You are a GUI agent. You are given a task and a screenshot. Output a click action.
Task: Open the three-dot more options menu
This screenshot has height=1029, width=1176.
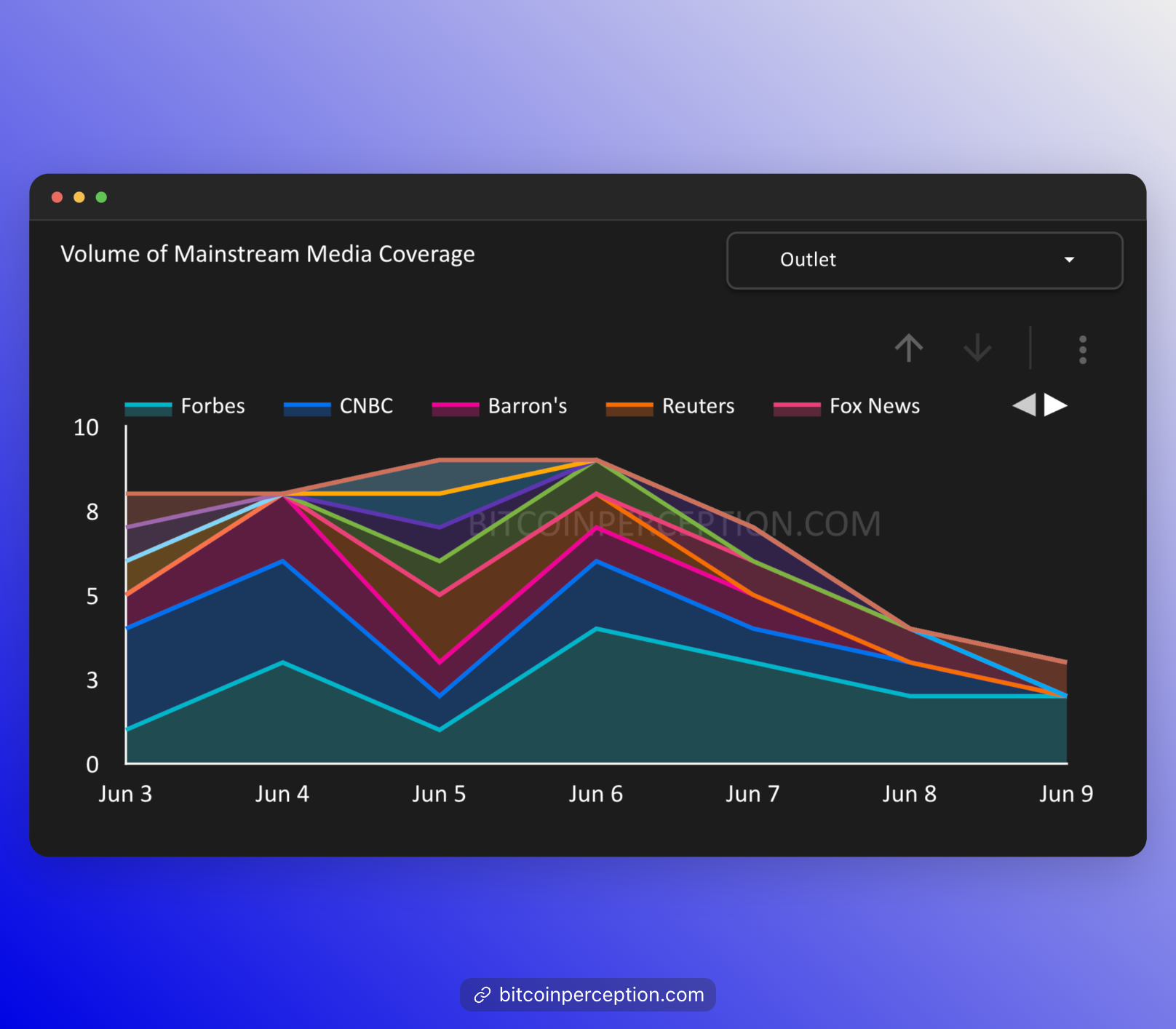click(x=1082, y=350)
